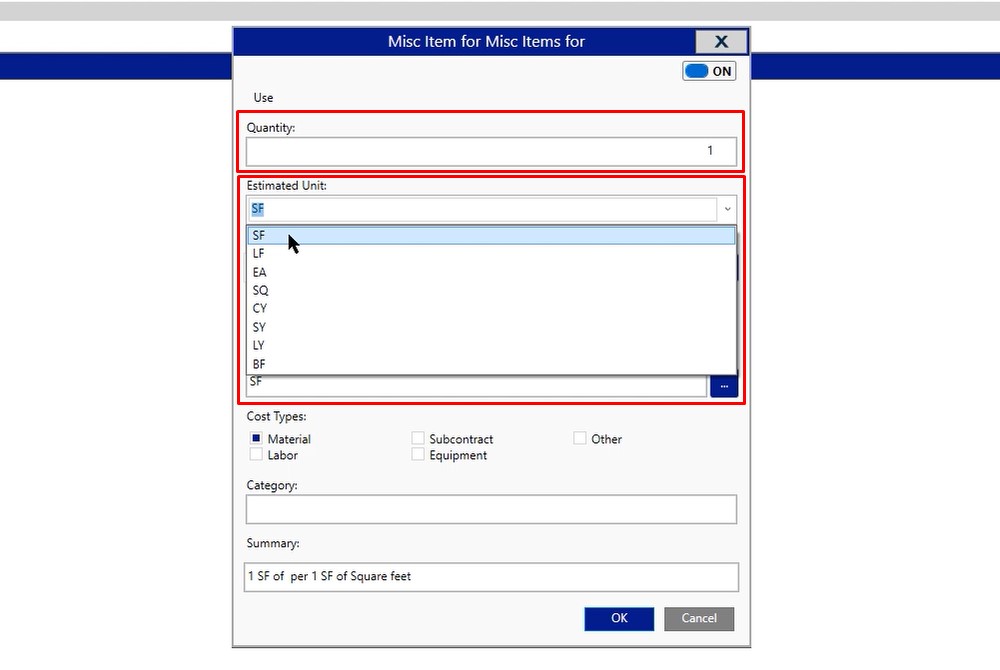Uncheck the Material cost type
The height and width of the screenshot is (670, 1000).
257,438
